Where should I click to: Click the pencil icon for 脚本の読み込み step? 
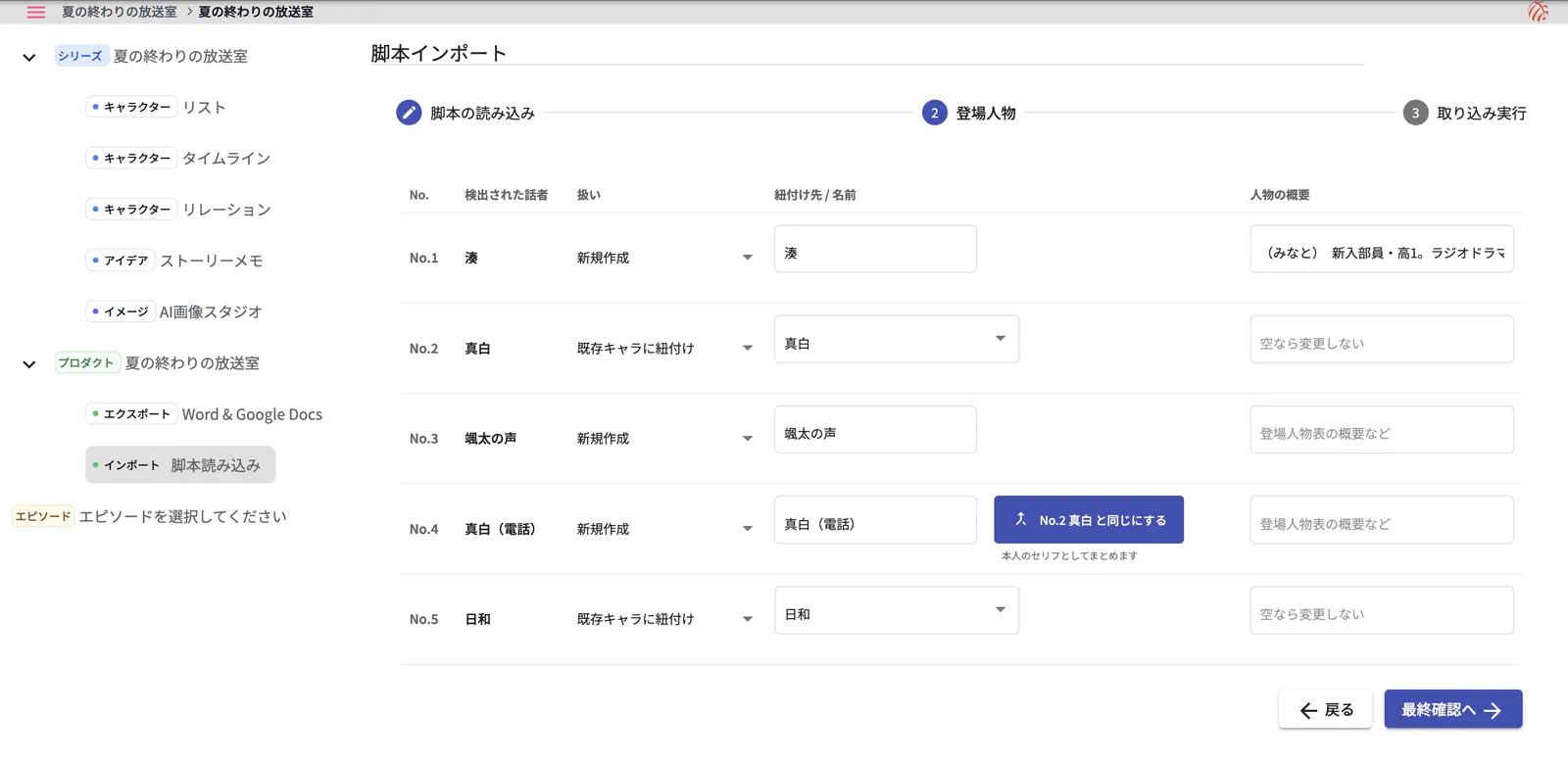click(x=409, y=113)
